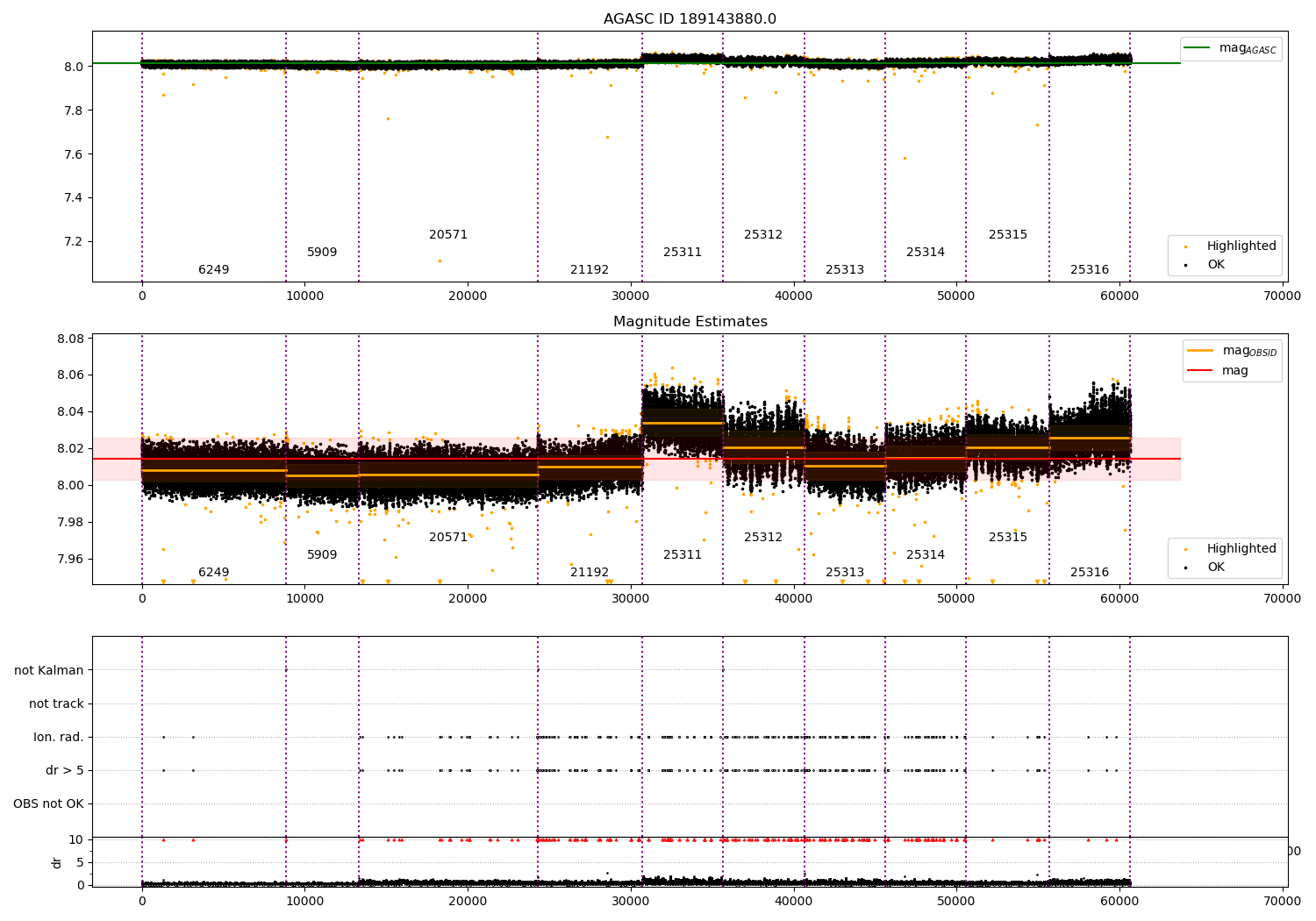This screenshot has width=1316, height=921.
Task: Click obsid 6249 in the Magnitude Estimates plot
Action: tap(214, 573)
